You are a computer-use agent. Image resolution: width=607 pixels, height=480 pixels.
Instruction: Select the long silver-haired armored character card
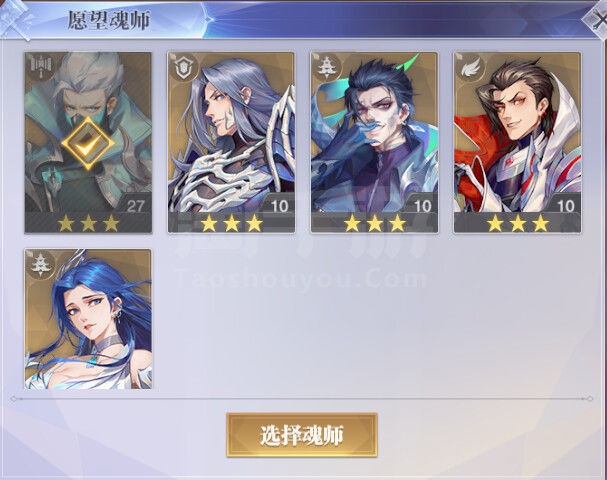(x=231, y=142)
